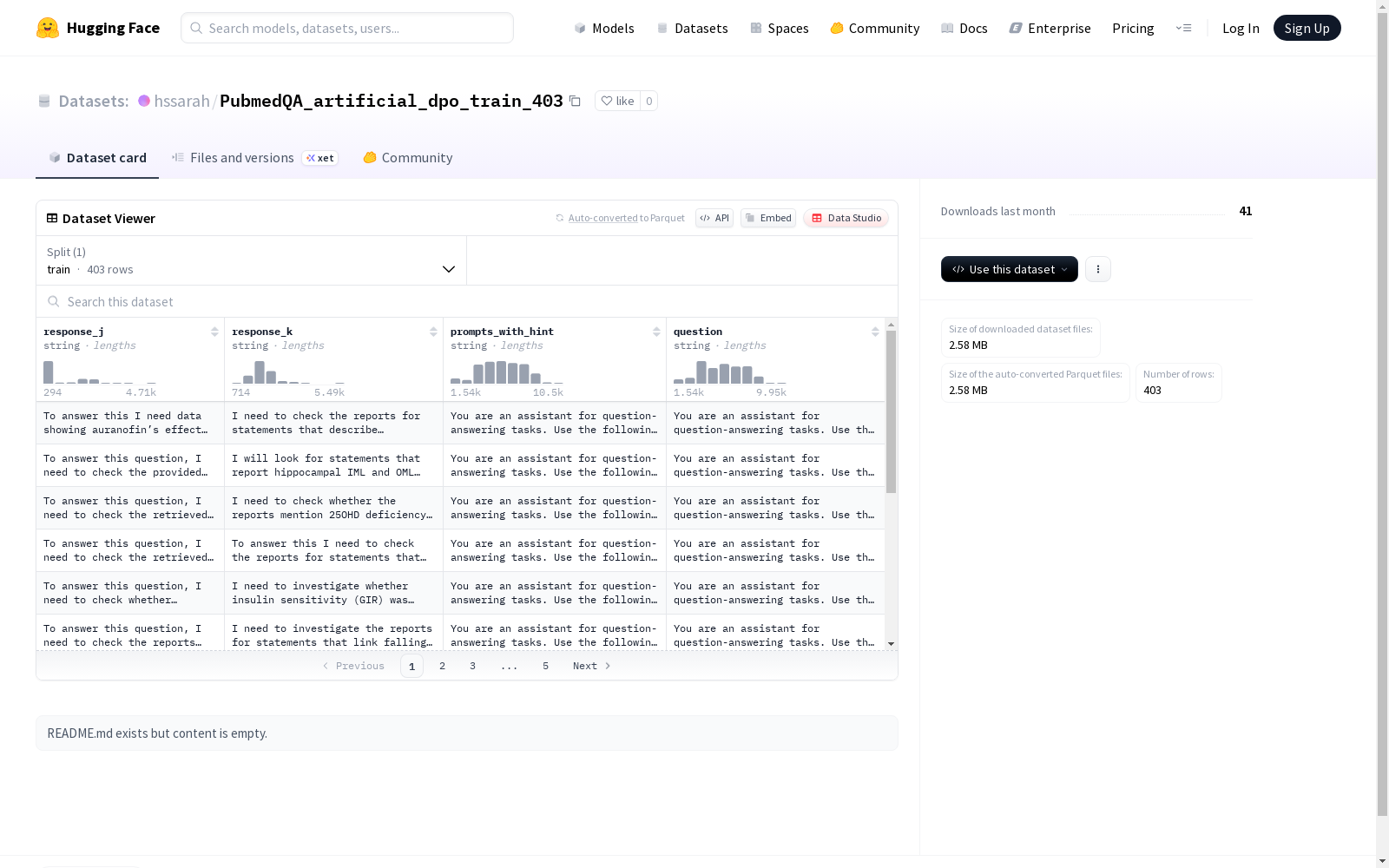Click the prompts_with_hint length histogram
The width and height of the screenshot is (1389, 868).
(x=507, y=372)
